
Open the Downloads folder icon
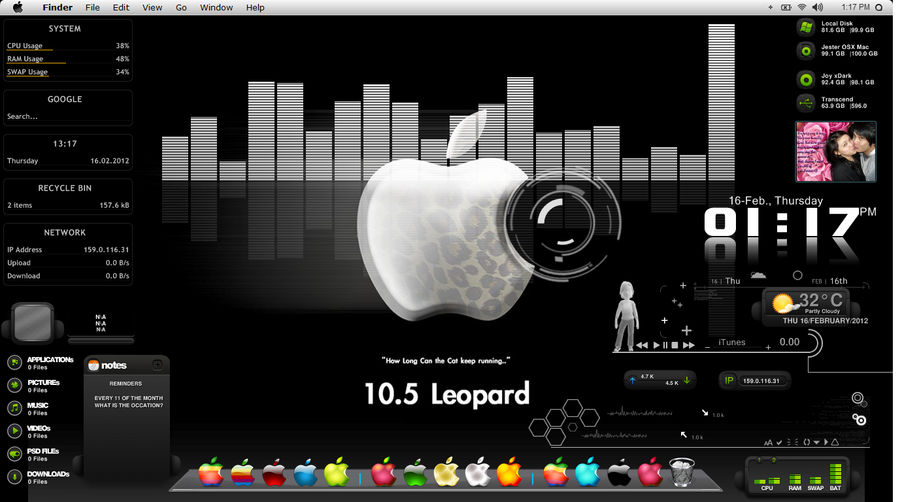[x=14, y=477]
